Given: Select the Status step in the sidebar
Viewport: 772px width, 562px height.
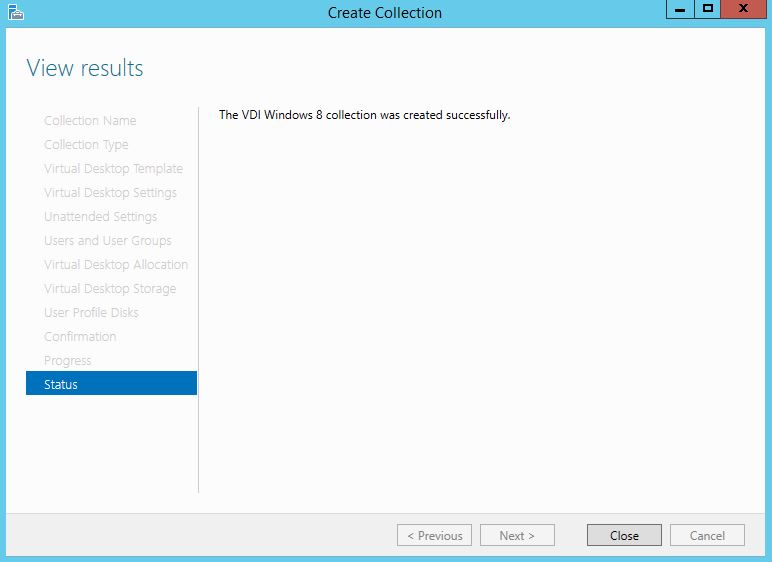Looking at the screenshot, I should coord(111,384).
